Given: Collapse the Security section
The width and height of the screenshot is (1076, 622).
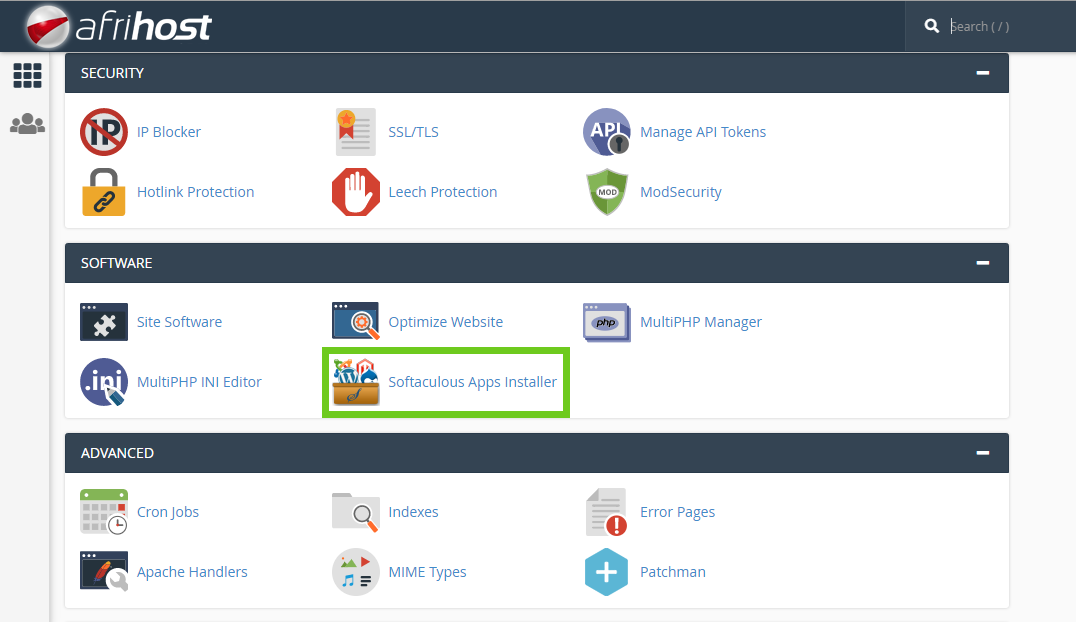Looking at the screenshot, I should pos(982,73).
